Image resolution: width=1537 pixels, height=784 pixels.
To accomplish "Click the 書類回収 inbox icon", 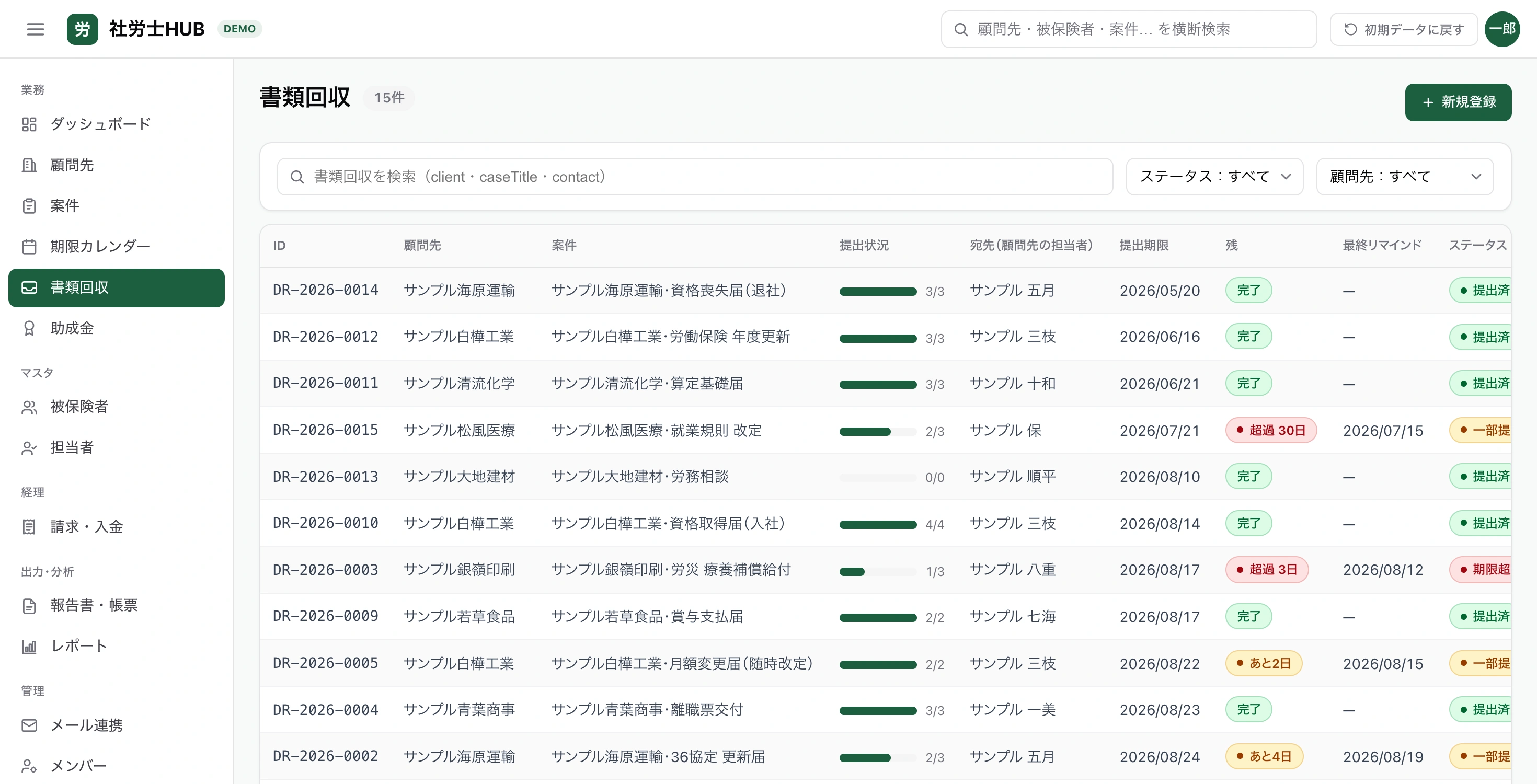I will pyautogui.click(x=29, y=287).
